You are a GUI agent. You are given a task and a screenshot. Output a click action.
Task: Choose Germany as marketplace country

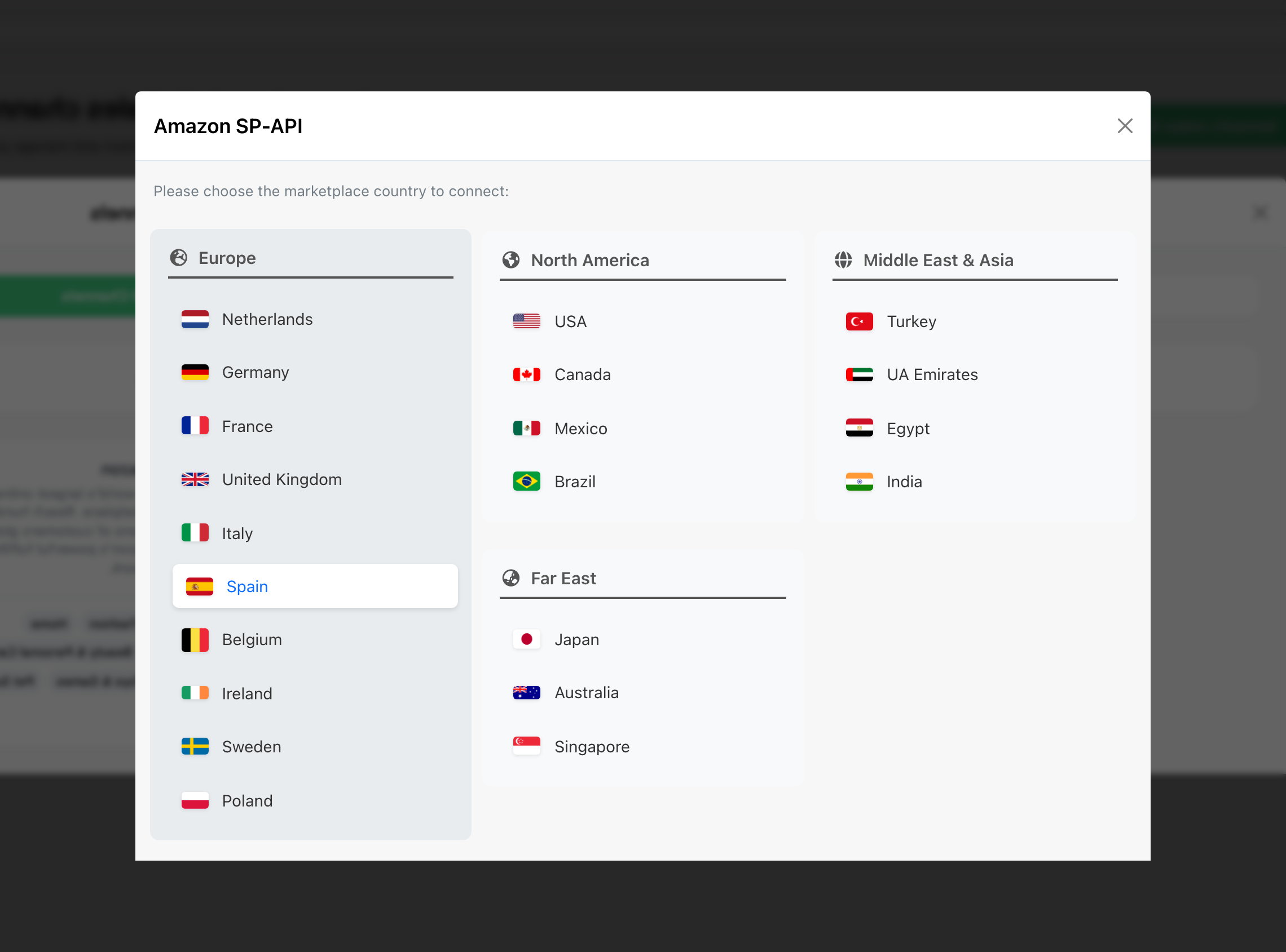point(311,372)
